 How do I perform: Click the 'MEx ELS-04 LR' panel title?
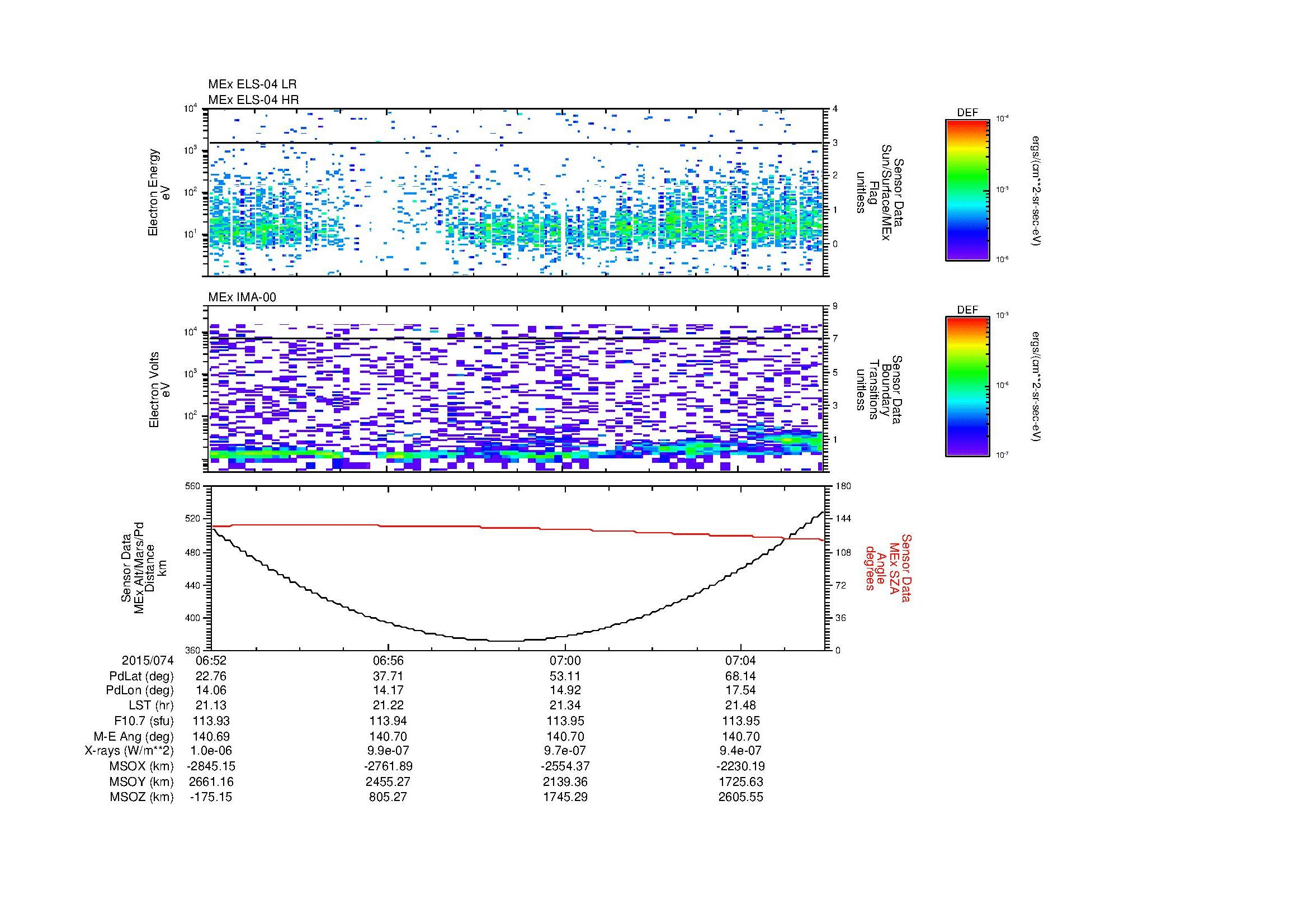(252, 84)
